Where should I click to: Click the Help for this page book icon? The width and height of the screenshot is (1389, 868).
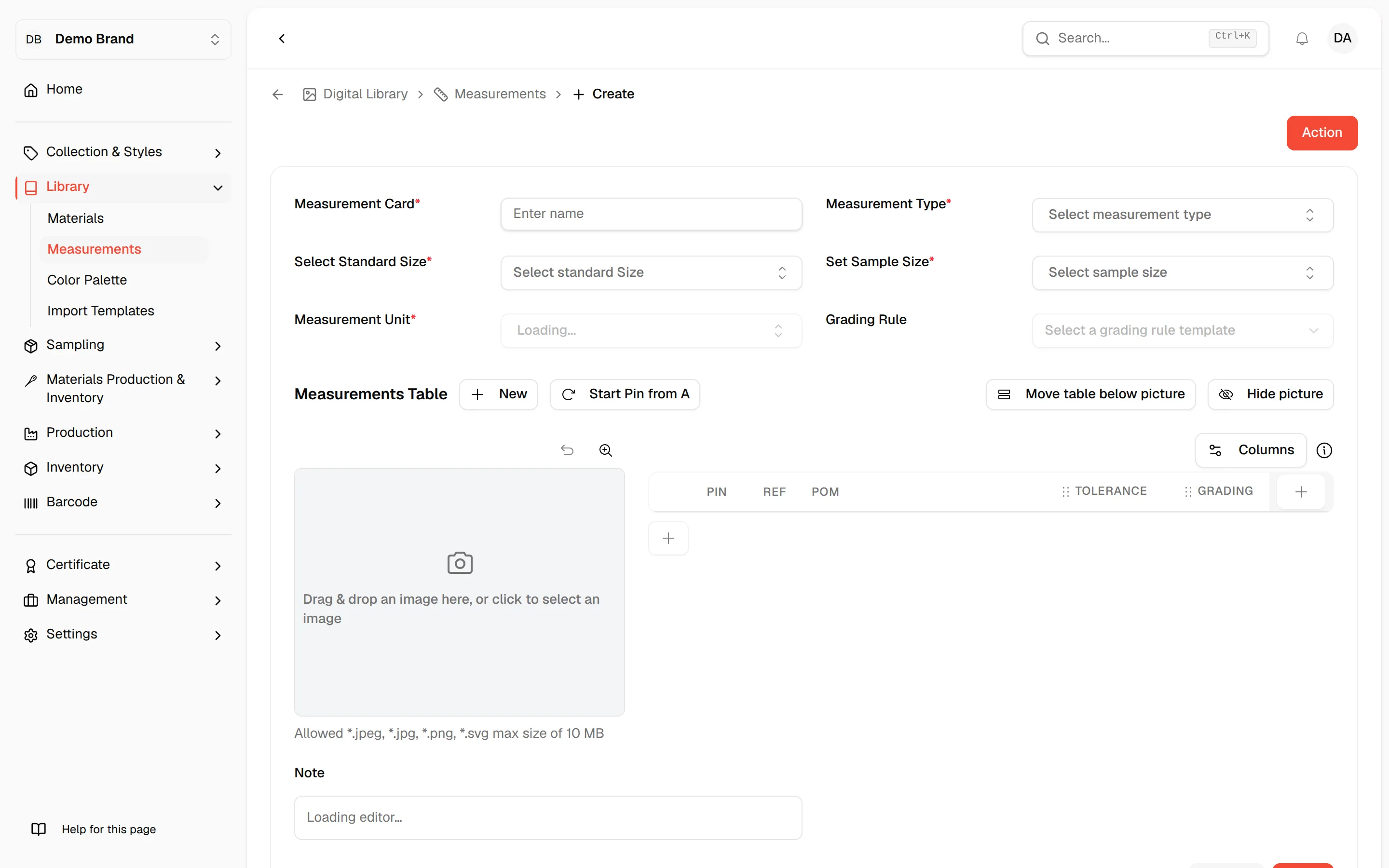pyautogui.click(x=39, y=829)
